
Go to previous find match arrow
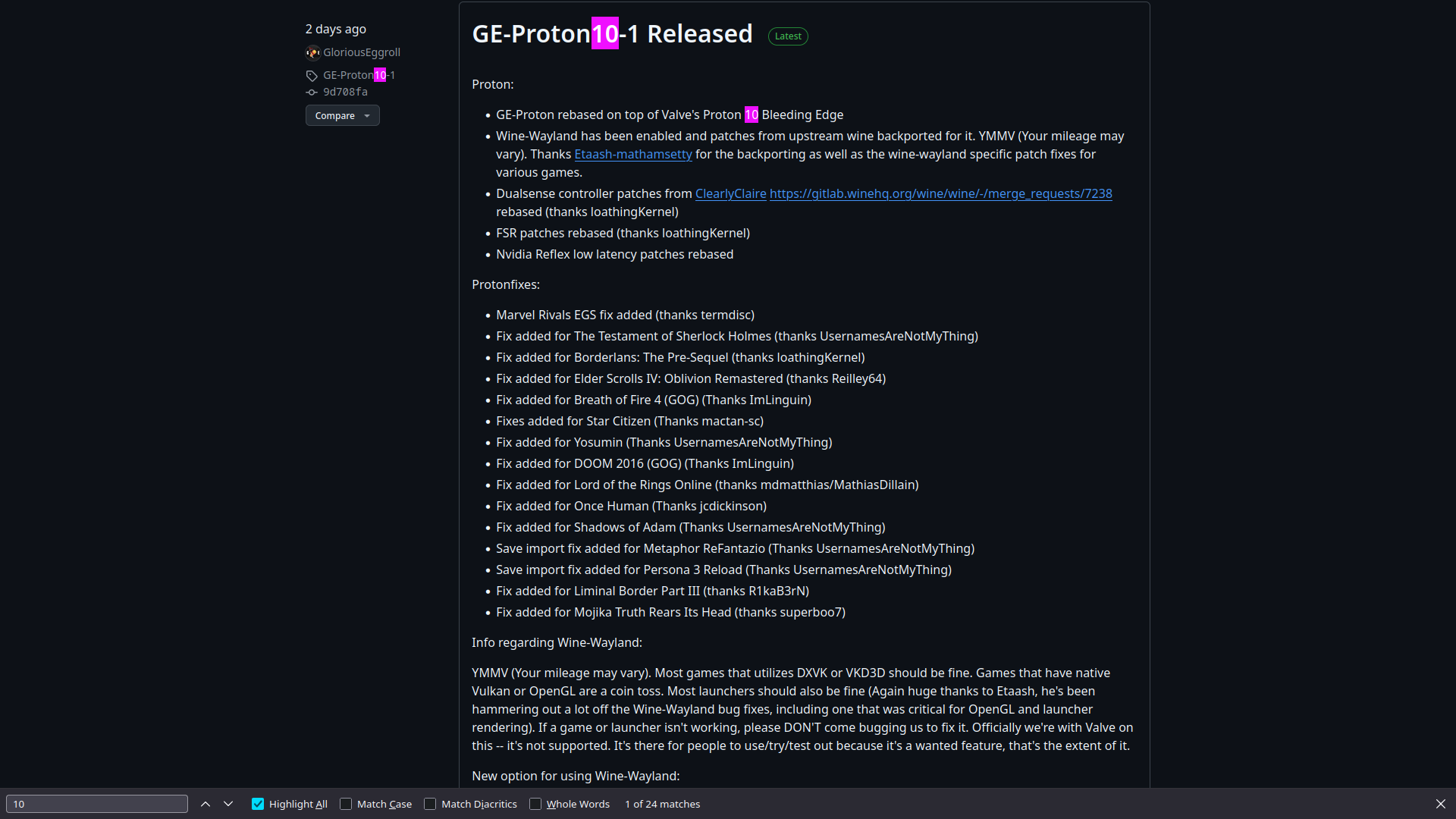tap(206, 804)
